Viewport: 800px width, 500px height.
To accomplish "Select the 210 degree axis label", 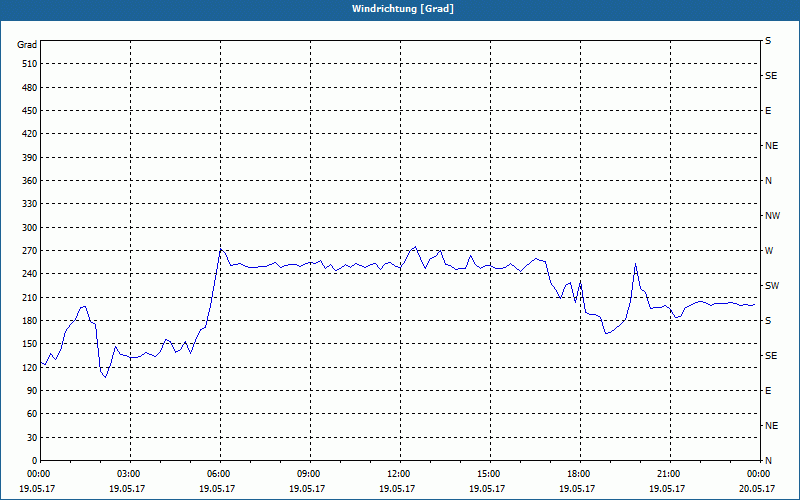I will click(x=30, y=297).
